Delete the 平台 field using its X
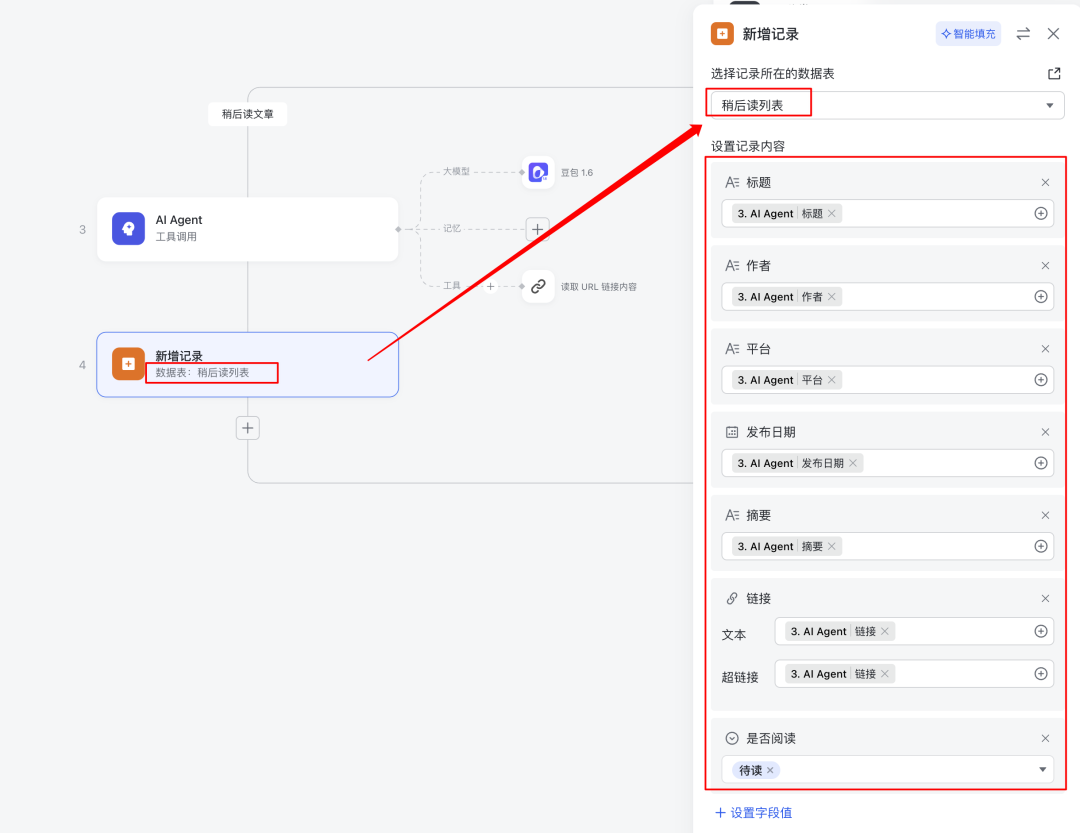 coord(1045,348)
